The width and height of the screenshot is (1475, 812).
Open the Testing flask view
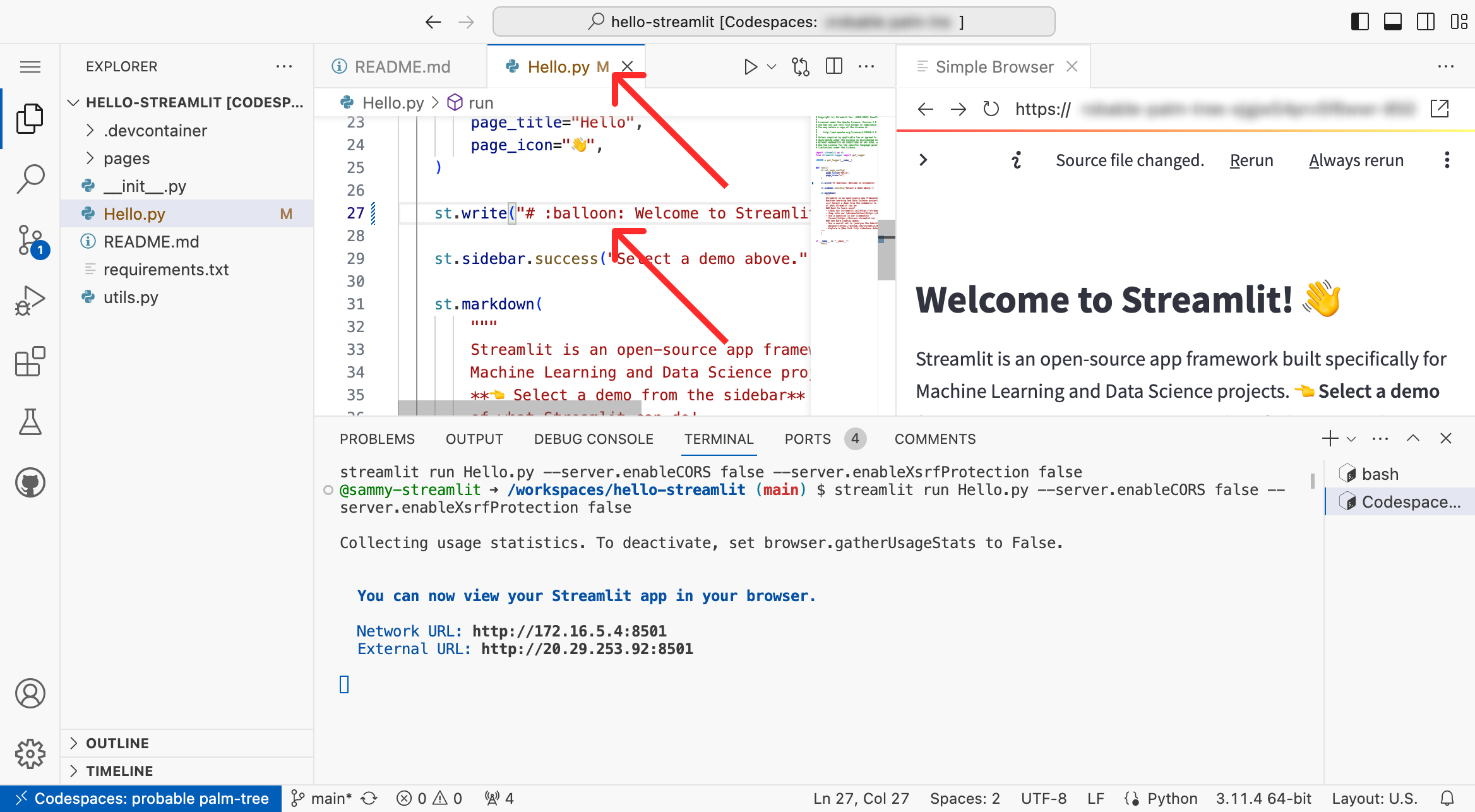click(30, 422)
